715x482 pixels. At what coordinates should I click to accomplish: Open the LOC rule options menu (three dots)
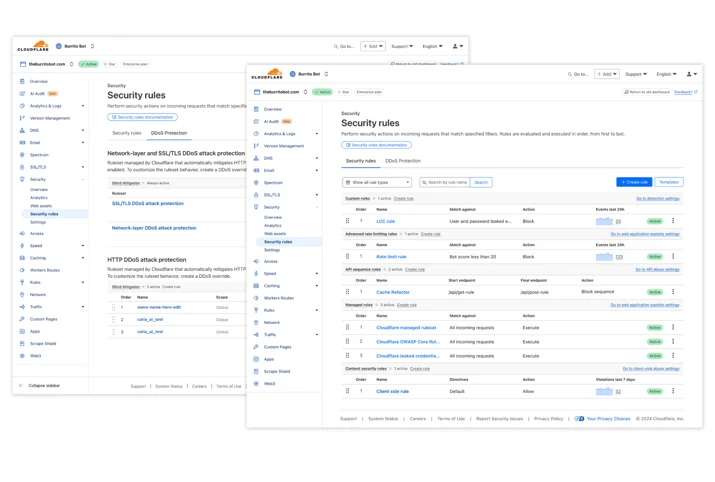(x=673, y=221)
